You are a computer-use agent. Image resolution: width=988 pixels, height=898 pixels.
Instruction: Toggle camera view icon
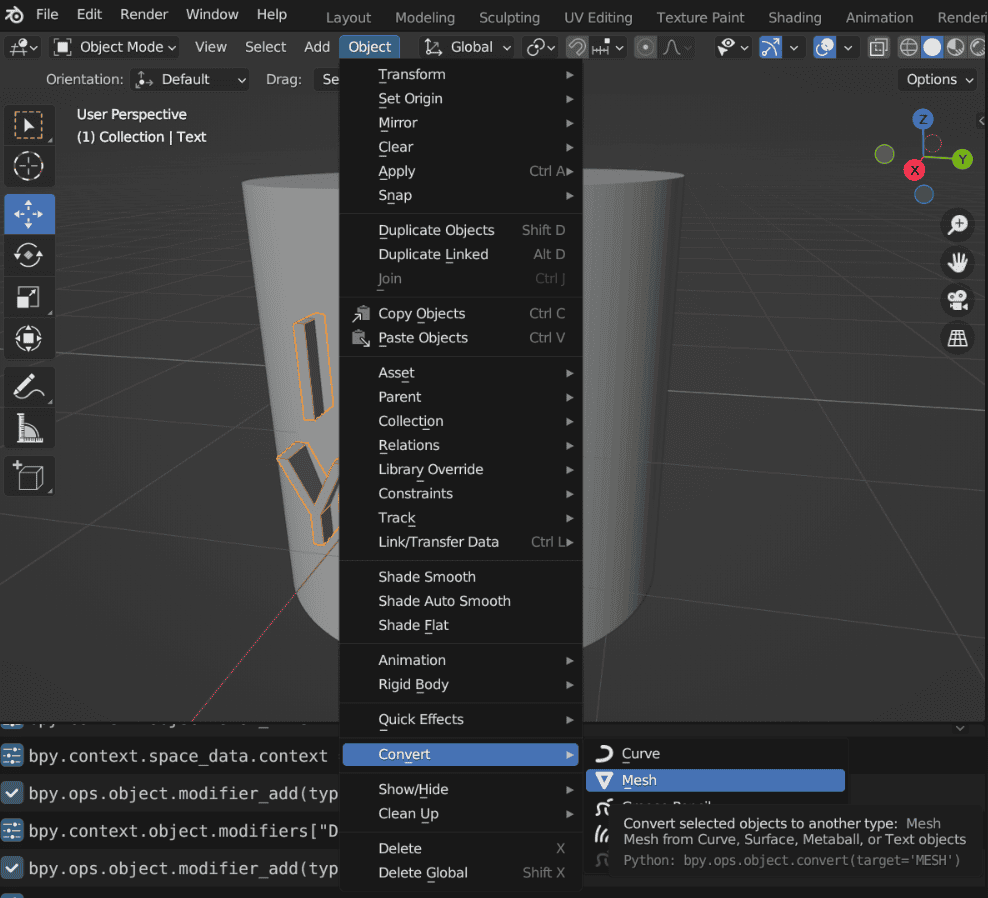click(957, 301)
